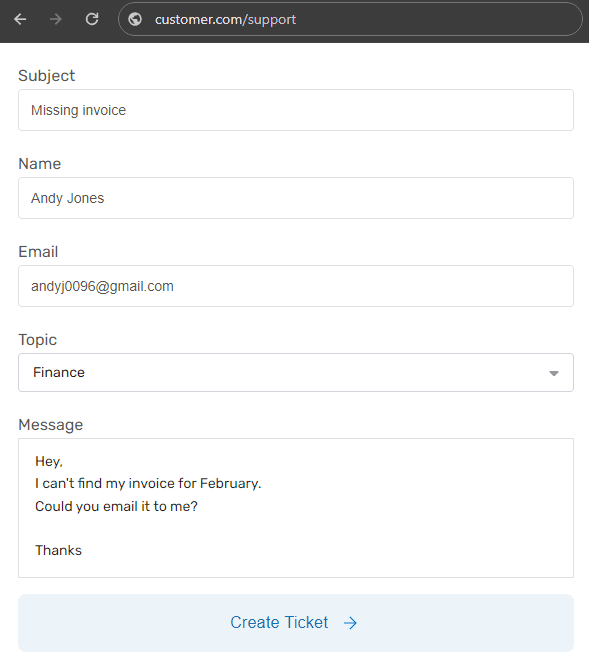Click into the Name field with Andy Jones
Viewport: 589px width, 661px height.
click(x=296, y=198)
